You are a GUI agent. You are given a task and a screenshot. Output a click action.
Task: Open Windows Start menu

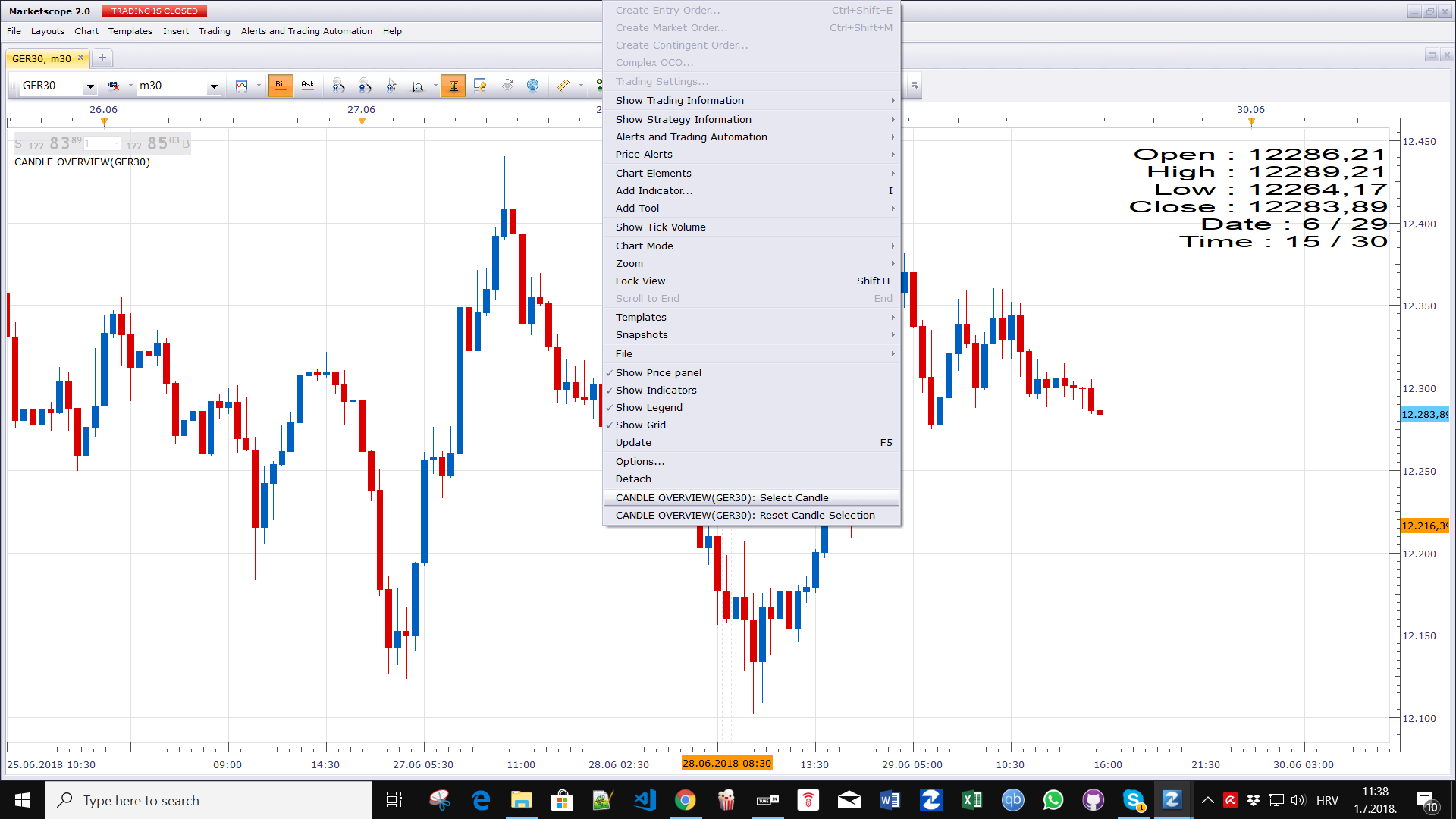[23, 800]
